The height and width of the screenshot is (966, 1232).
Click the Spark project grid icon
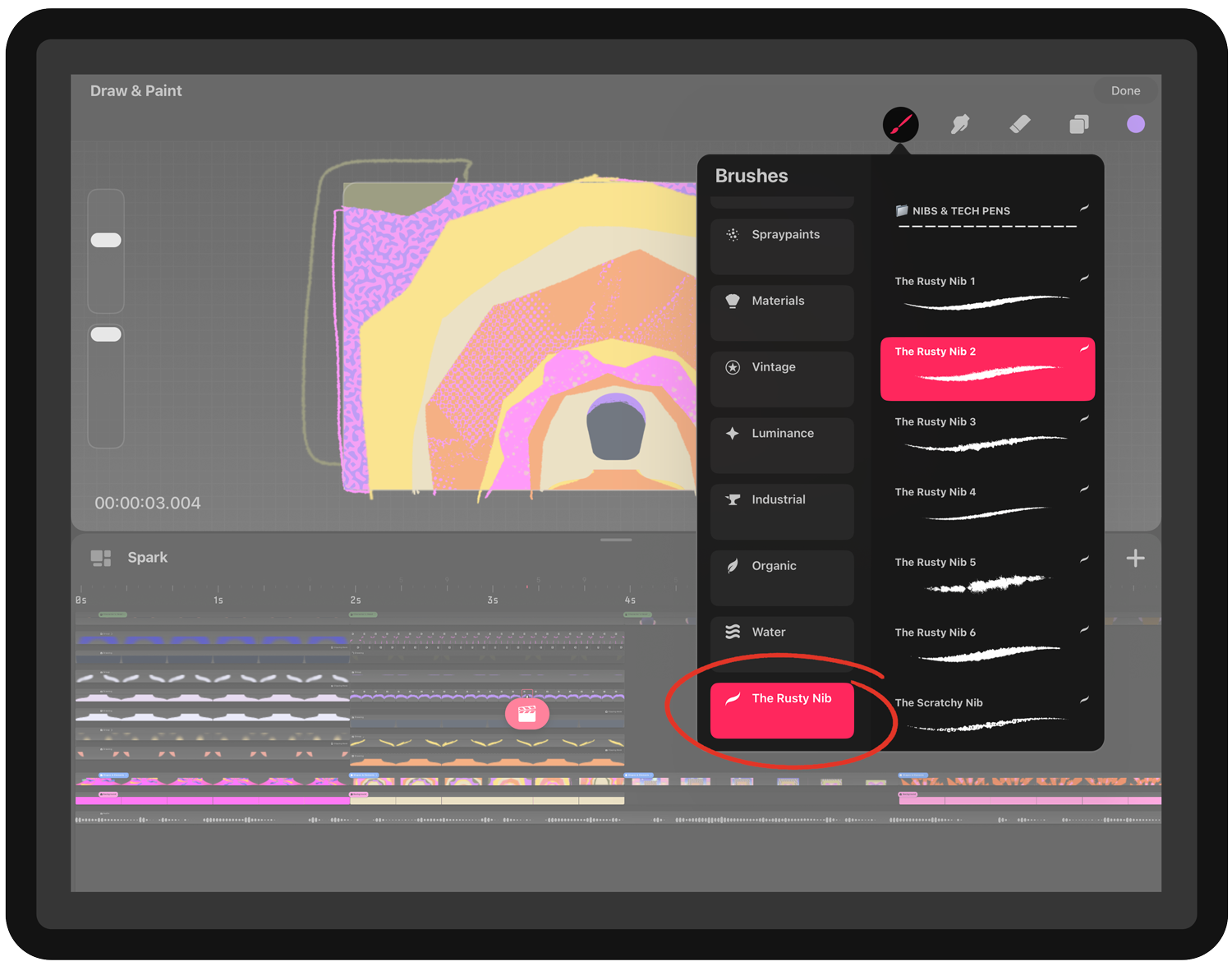[99, 557]
